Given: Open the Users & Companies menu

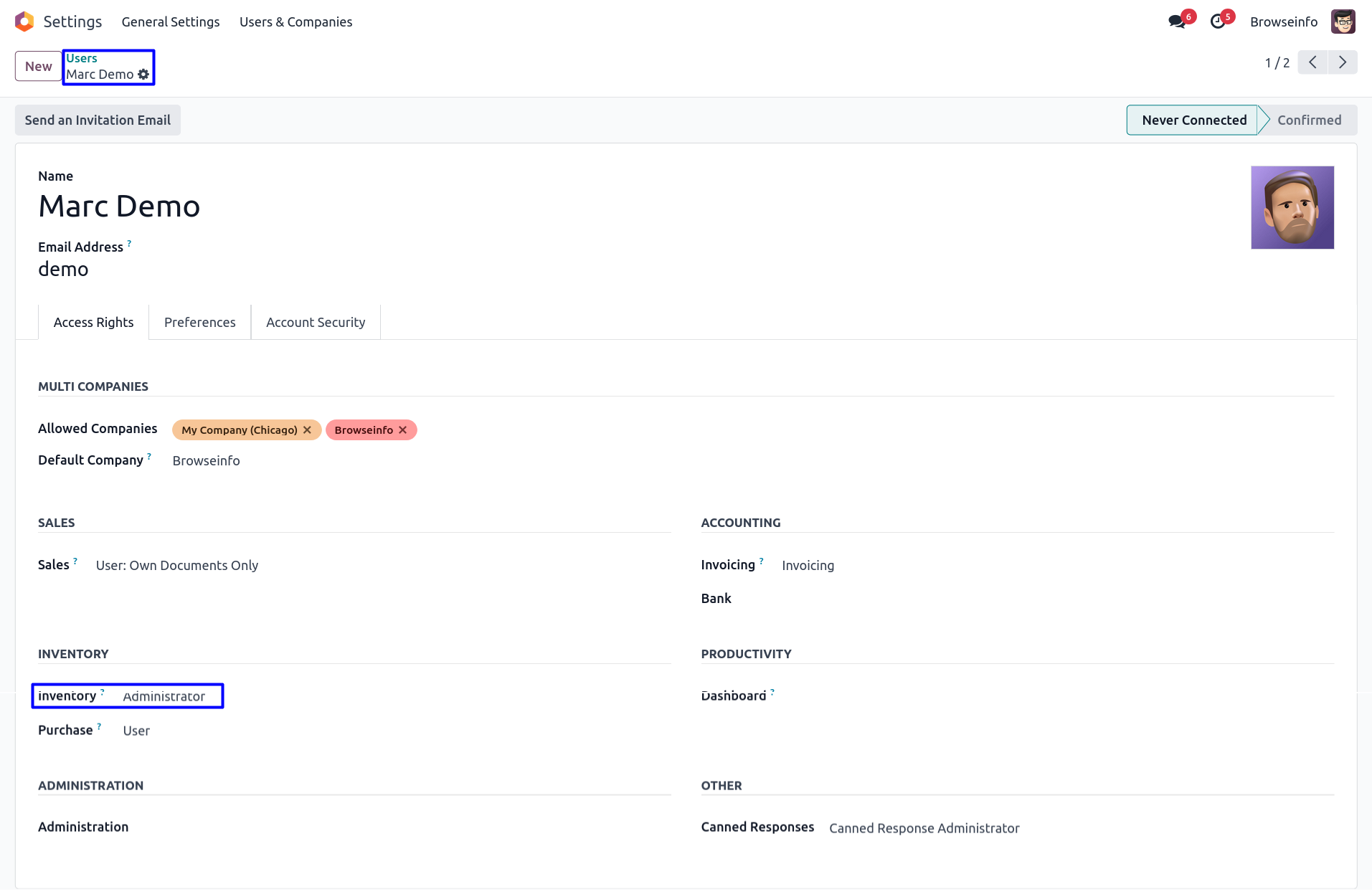Looking at the screenshot, I should [295, 22].
